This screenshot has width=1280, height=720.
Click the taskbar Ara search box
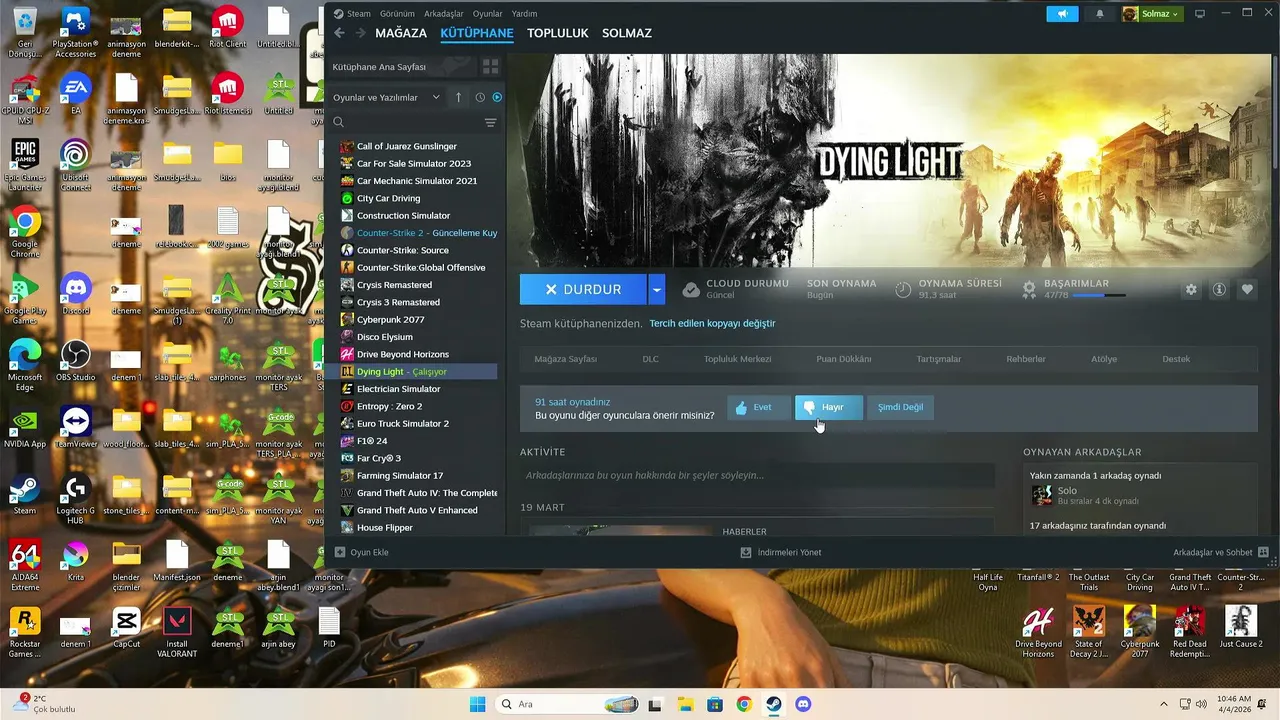[567, 704]
